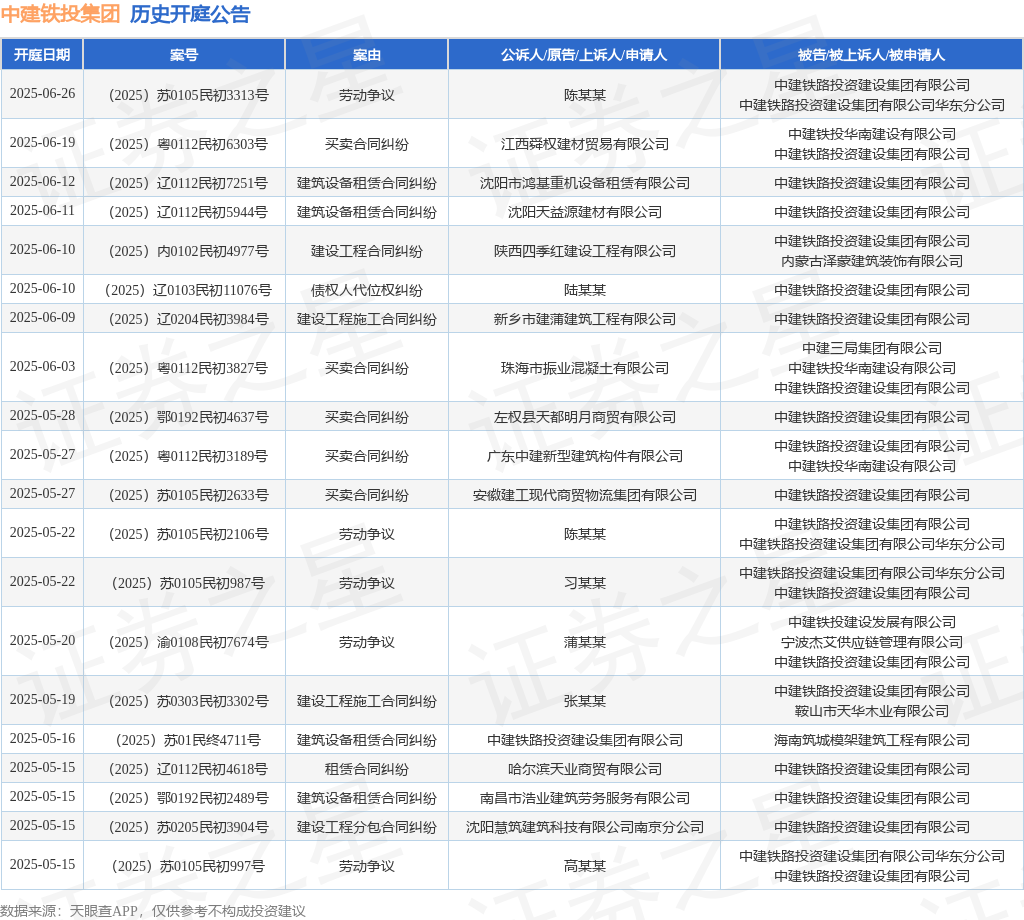Screen dimensions: 1024x920
Task: Click defendant 宁波杰艾供应链管理有限公司
Action: tap(872, 642)
